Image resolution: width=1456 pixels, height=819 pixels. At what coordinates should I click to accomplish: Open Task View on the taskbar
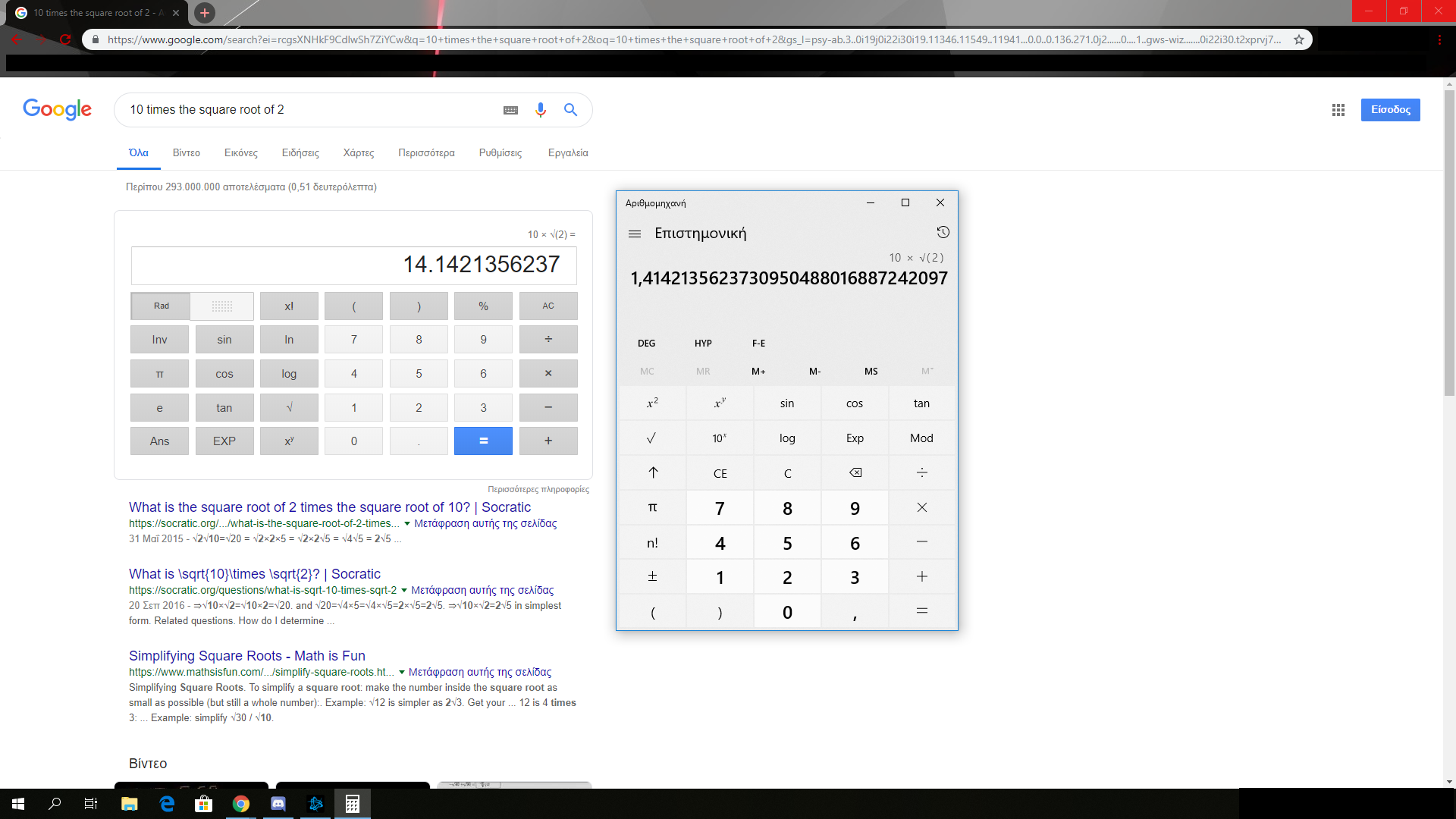point(91,804)
